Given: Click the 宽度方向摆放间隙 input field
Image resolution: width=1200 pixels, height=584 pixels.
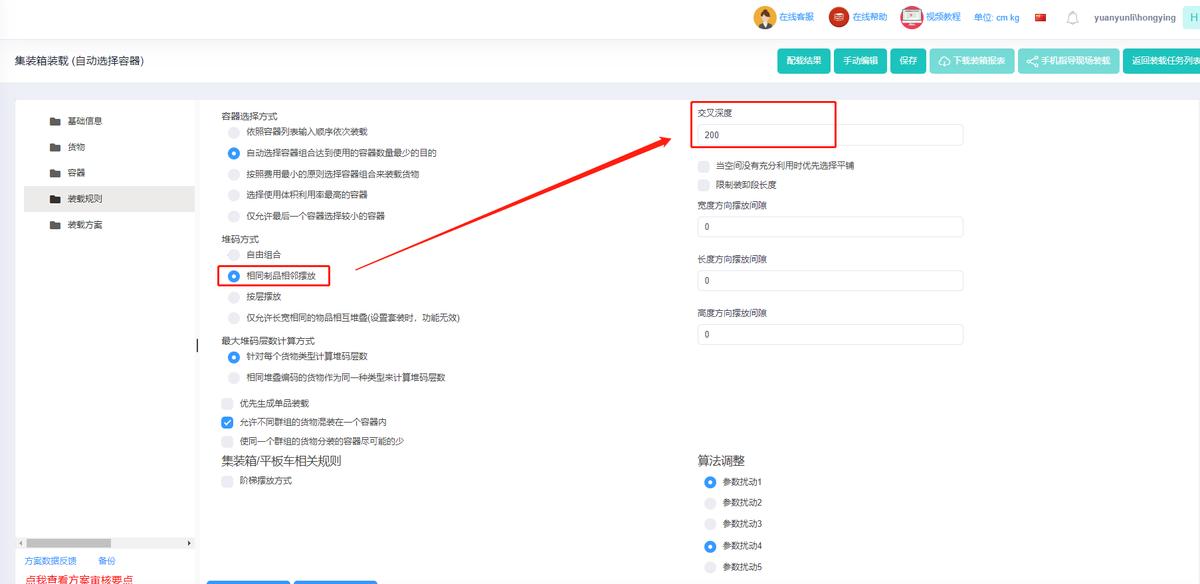Looking at the screenshot, I should tap(830, 227).
